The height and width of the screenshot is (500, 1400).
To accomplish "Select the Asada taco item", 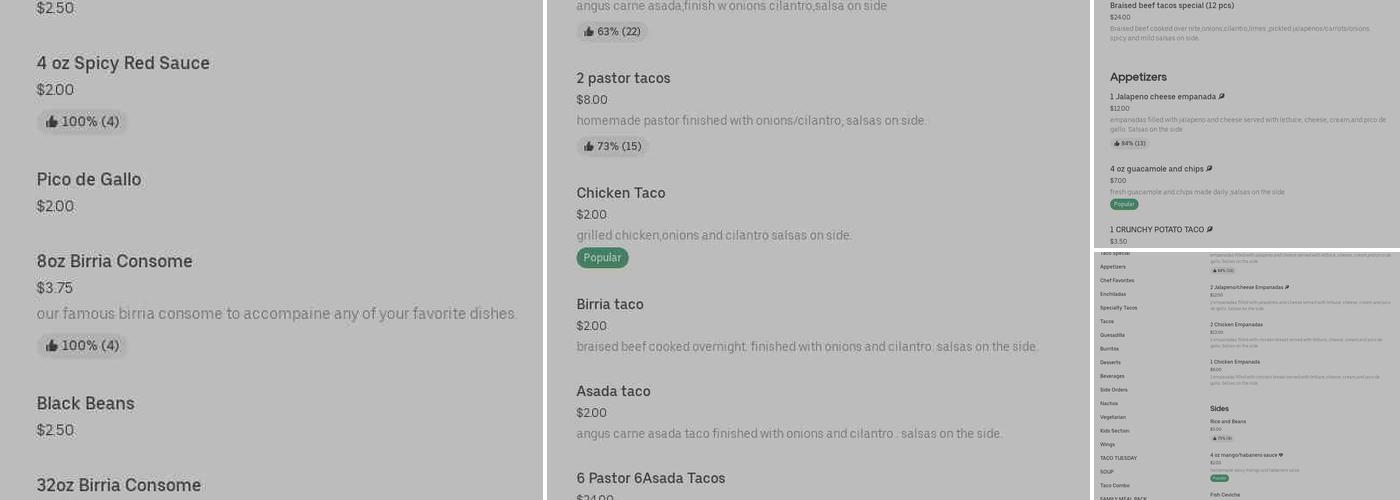I will pos(613,392).
